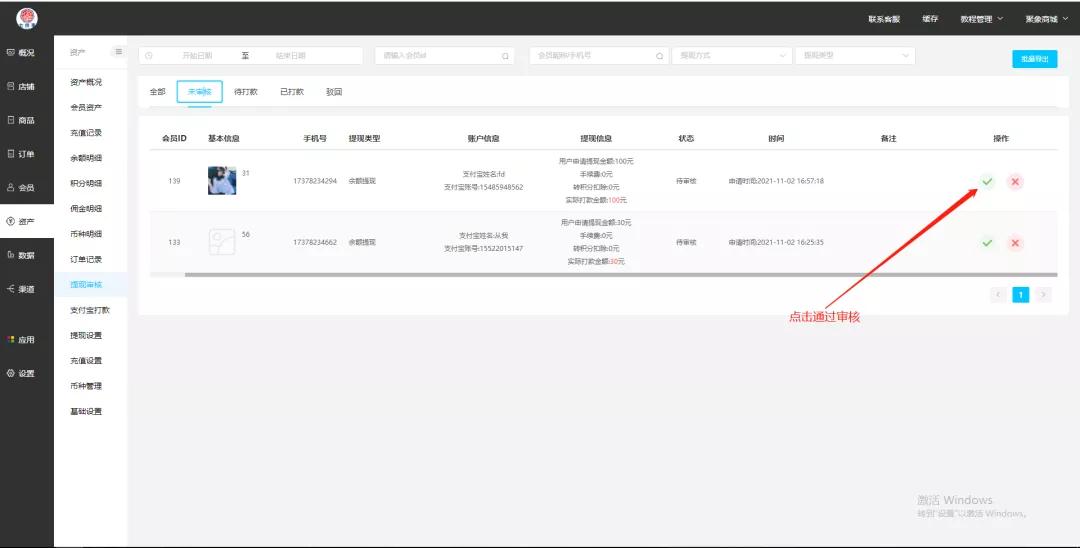Screen dimensions: 1080x548
Task: Open the 提现方式 withdrawal method dropdown
Action: (731, 56)
